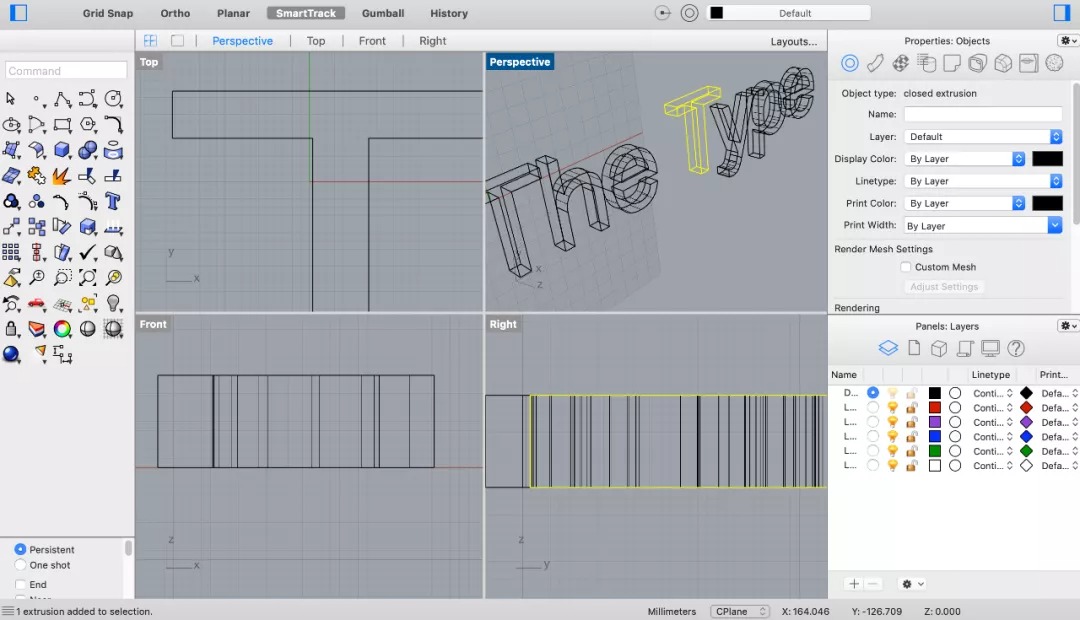Open the Print Color dropdown

[964, 203]
